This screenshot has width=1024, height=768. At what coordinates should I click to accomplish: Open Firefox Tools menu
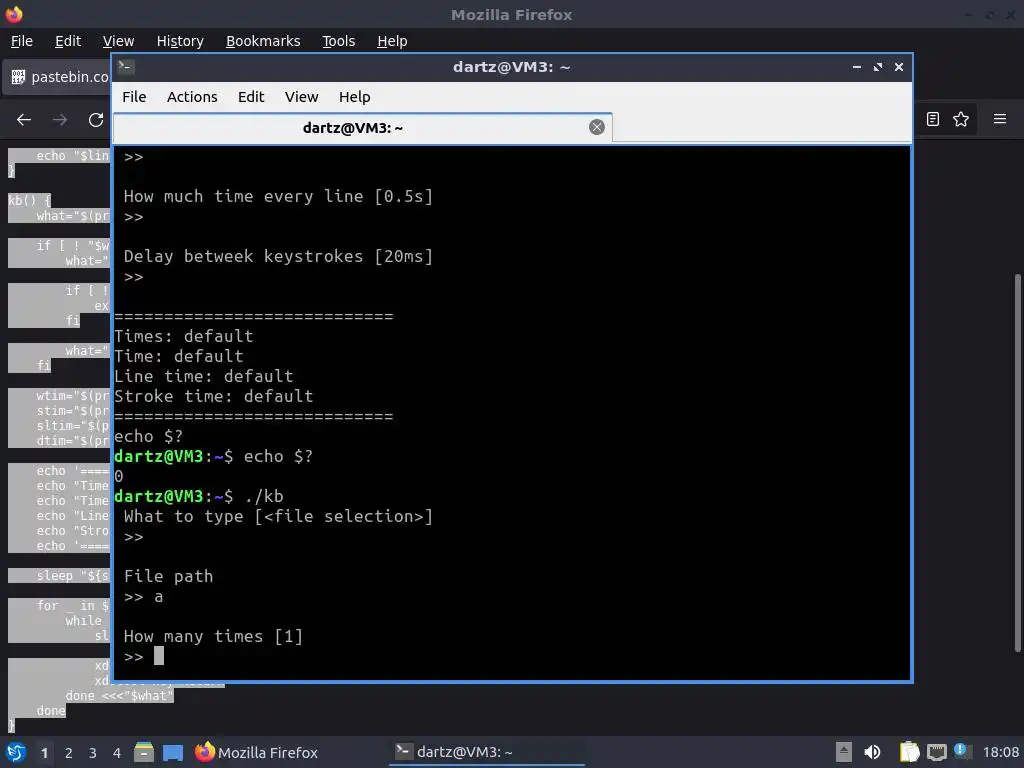tap(338, 41)
